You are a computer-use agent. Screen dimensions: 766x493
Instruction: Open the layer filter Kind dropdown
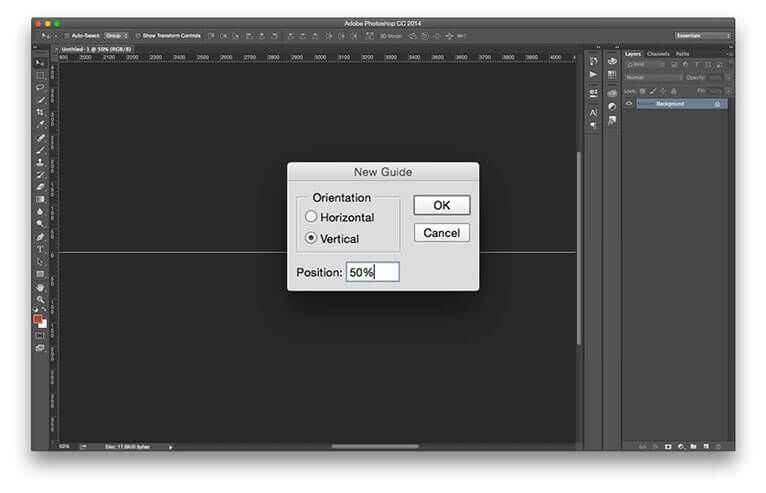click(x=645, y=64)
